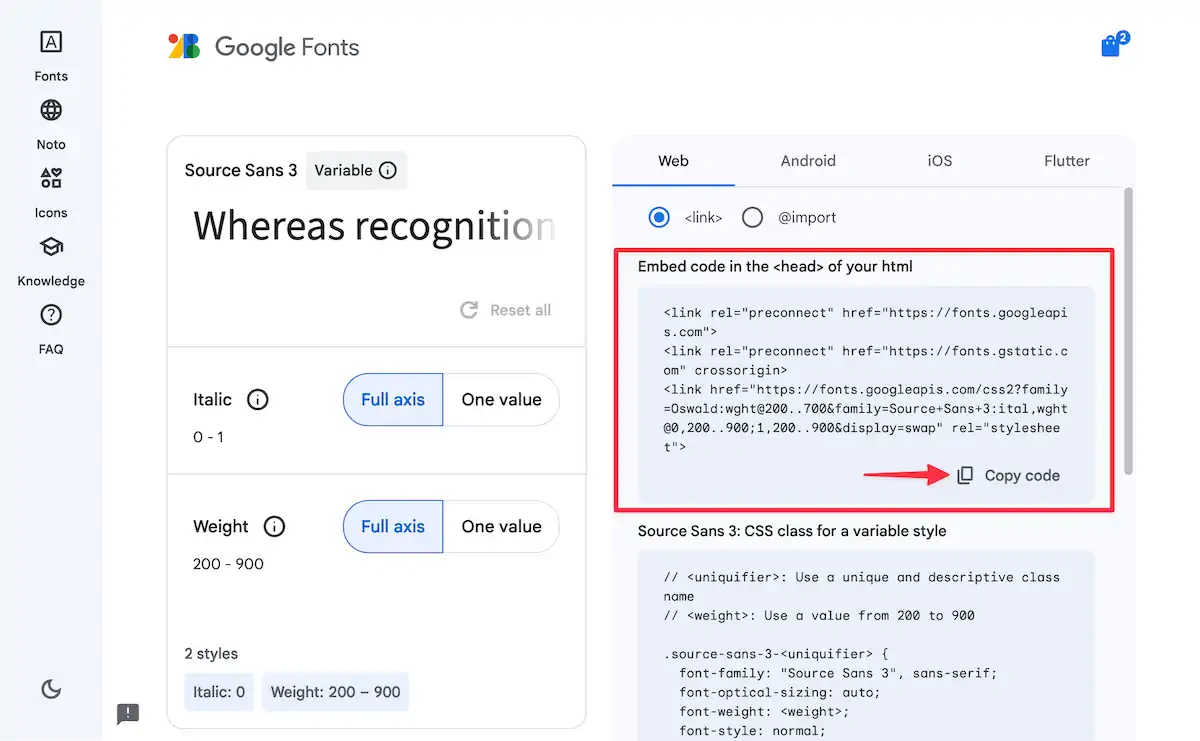Click the Google Fonts title text
The width and height of the screenshot is (1200, 741).
point(287,47)
